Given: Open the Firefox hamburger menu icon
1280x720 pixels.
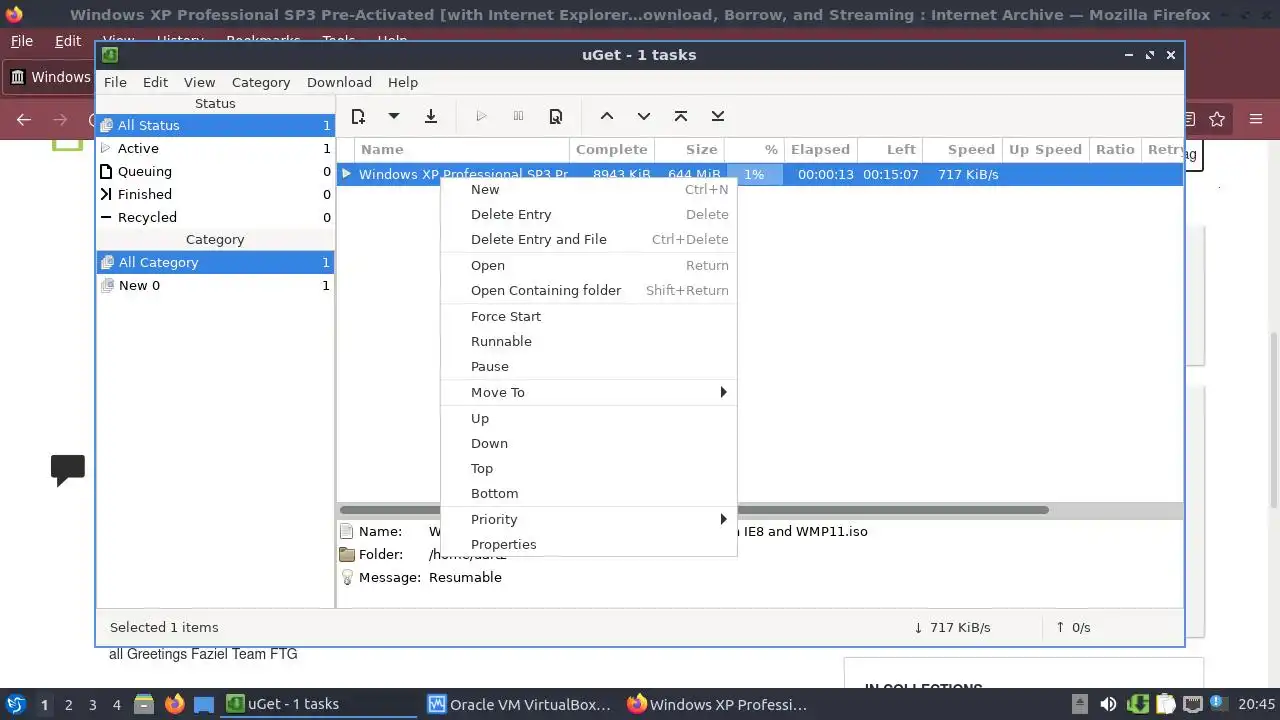Looking at the screenshot, I should coord(1256,119).
